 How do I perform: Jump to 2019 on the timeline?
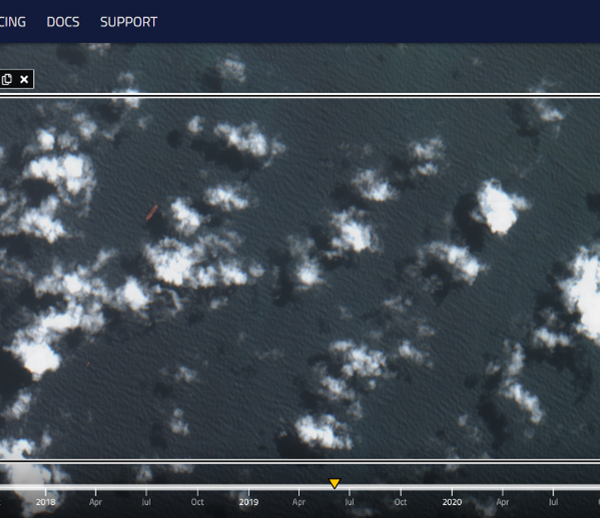(x=248, y=503)
